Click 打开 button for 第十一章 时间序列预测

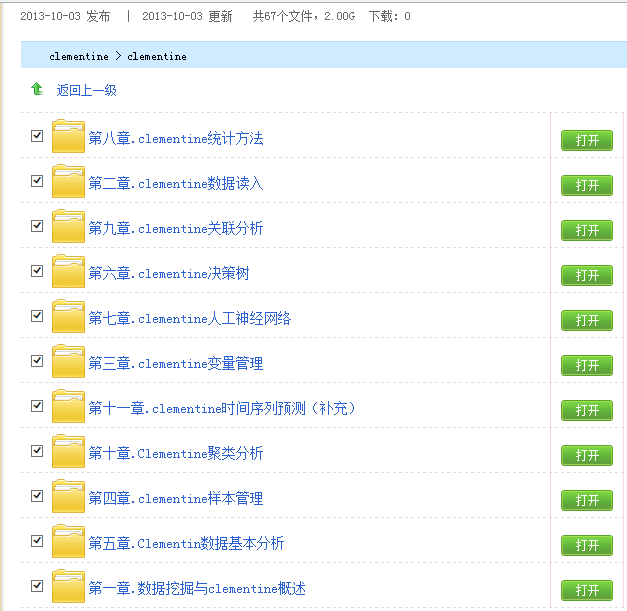tap(587, 410)
